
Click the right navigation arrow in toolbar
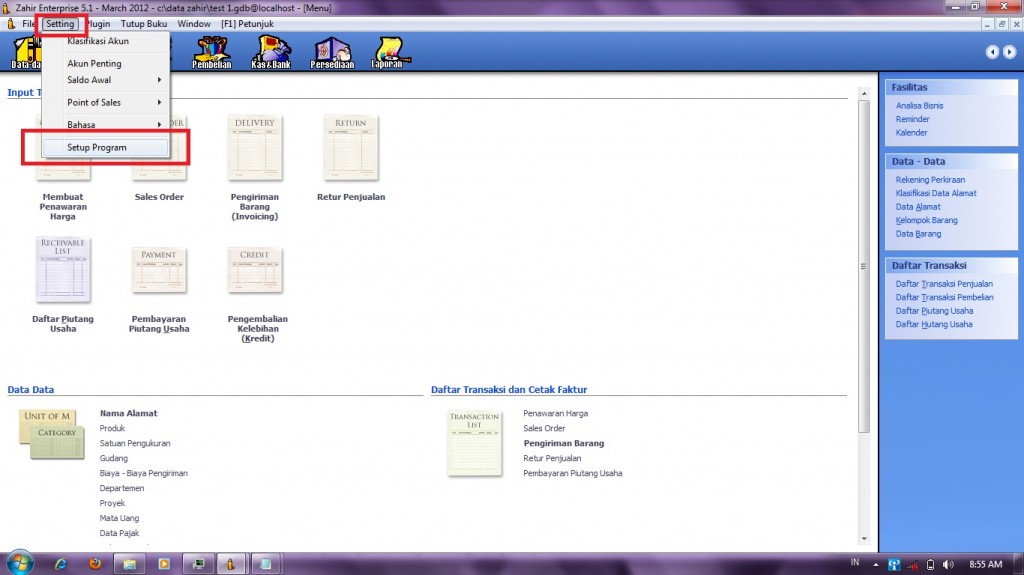1010,52
